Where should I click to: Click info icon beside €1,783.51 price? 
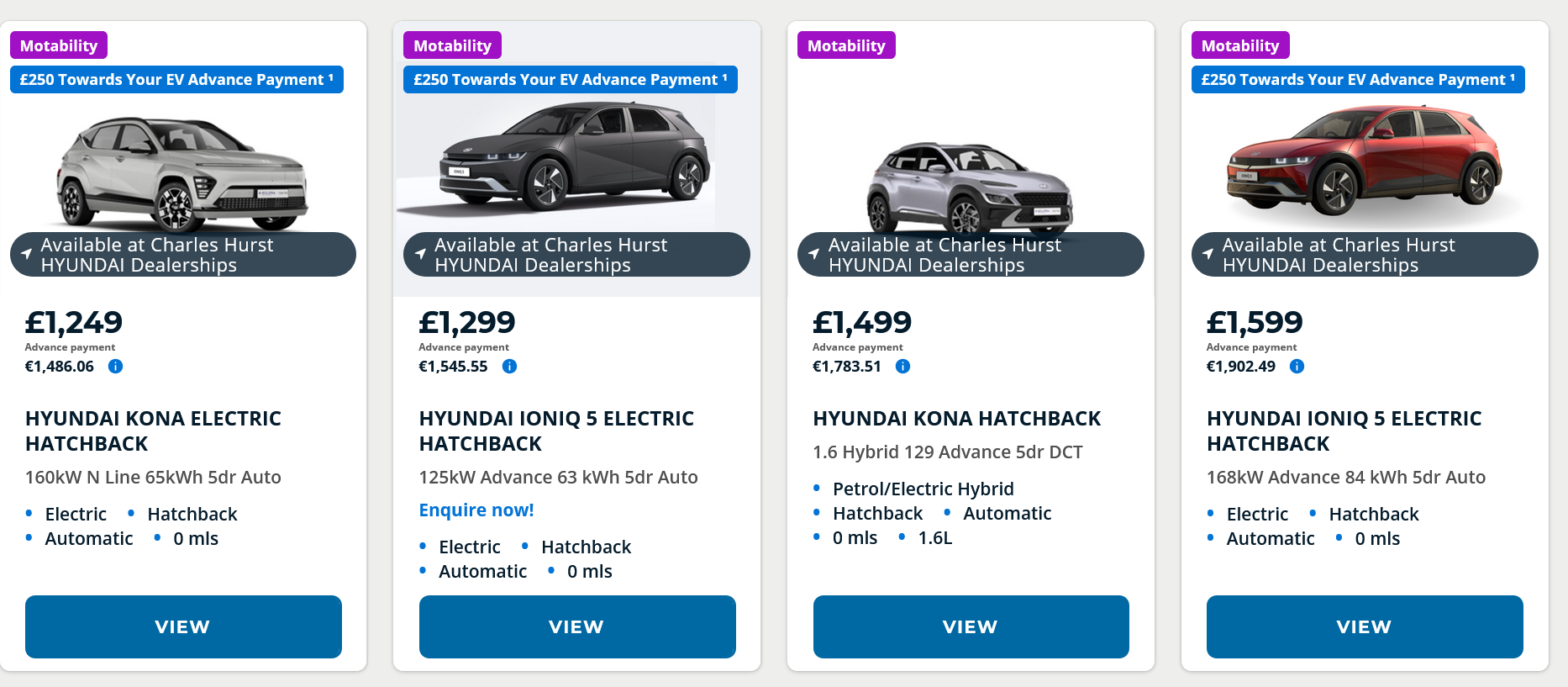903,367
